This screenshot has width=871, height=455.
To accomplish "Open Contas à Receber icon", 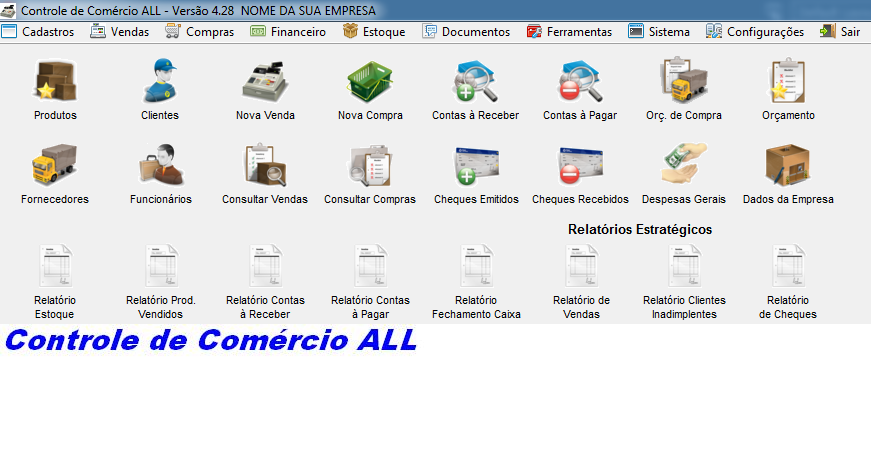I will pyautogui.click(x=475, y=82).
